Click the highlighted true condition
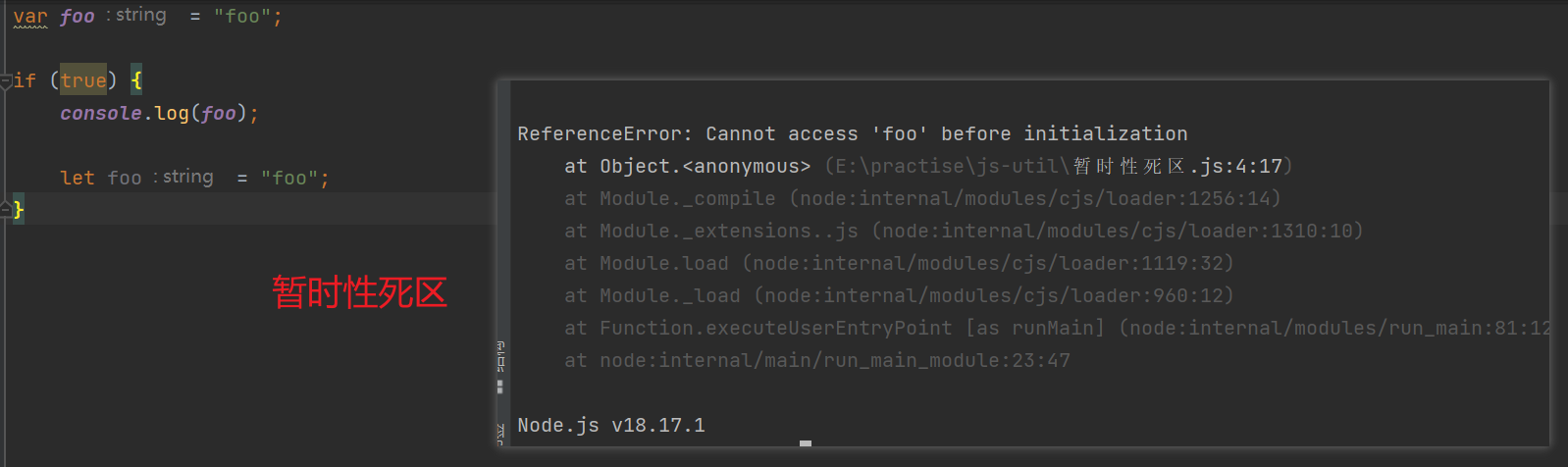 [x=82, y=80]
